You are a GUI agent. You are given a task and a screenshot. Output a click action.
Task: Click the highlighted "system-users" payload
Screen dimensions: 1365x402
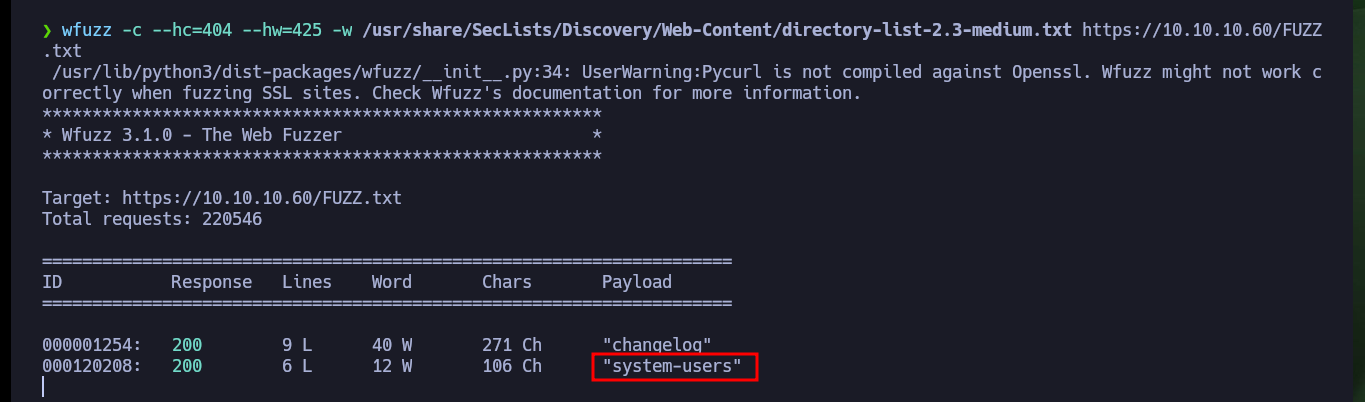click(672, 366)
